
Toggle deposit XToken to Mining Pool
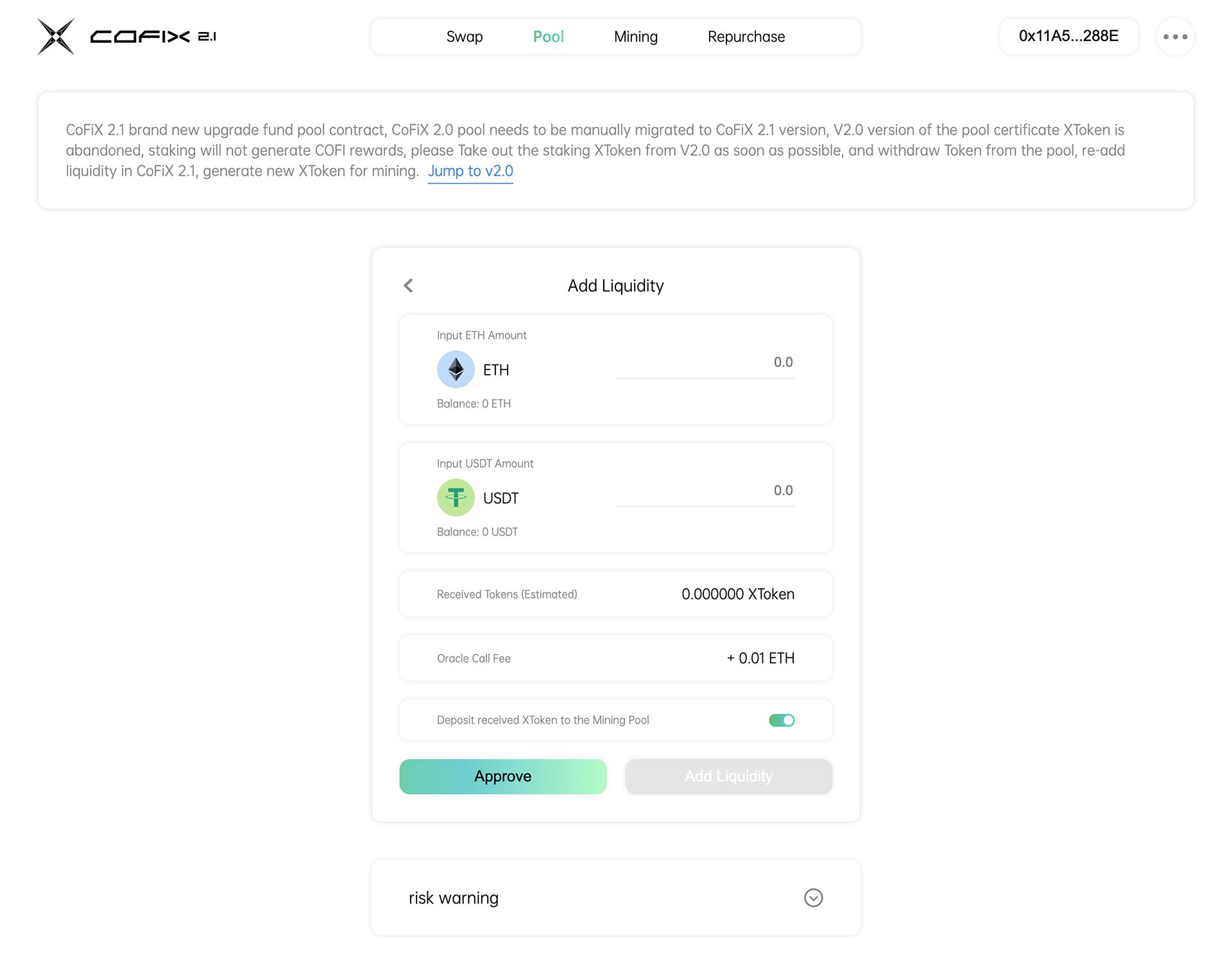782,720
